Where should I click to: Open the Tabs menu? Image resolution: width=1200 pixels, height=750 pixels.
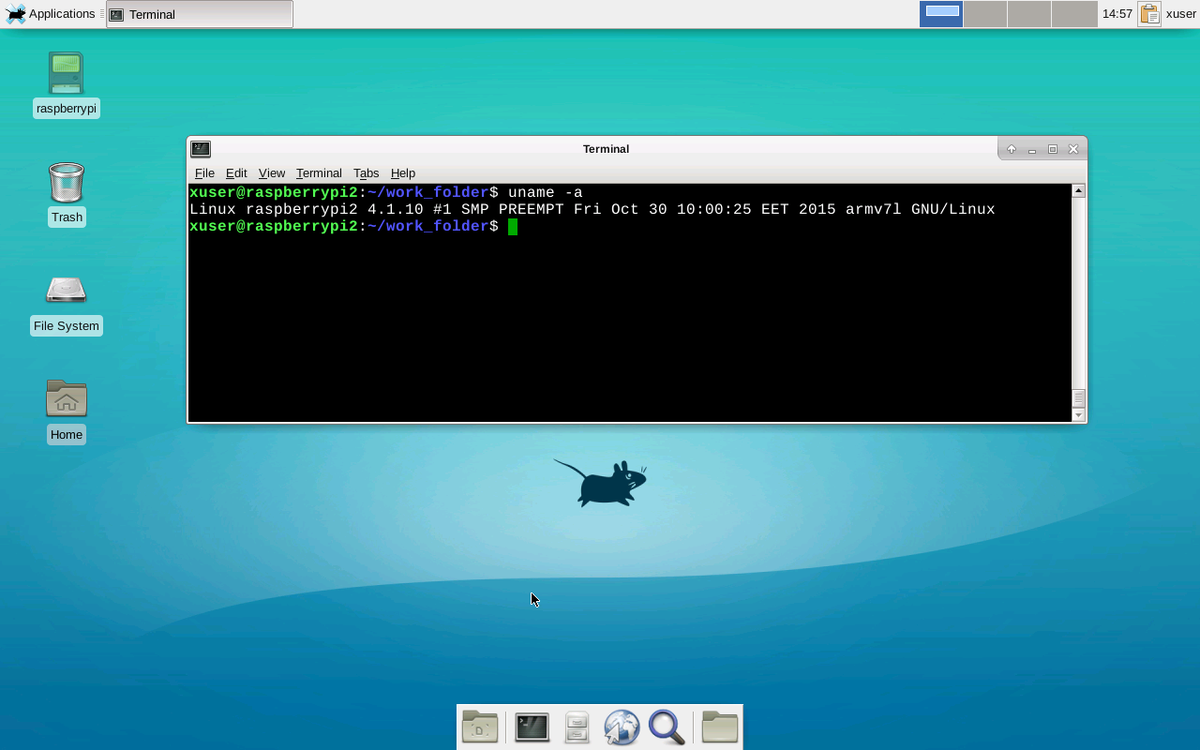coord(366,173)
